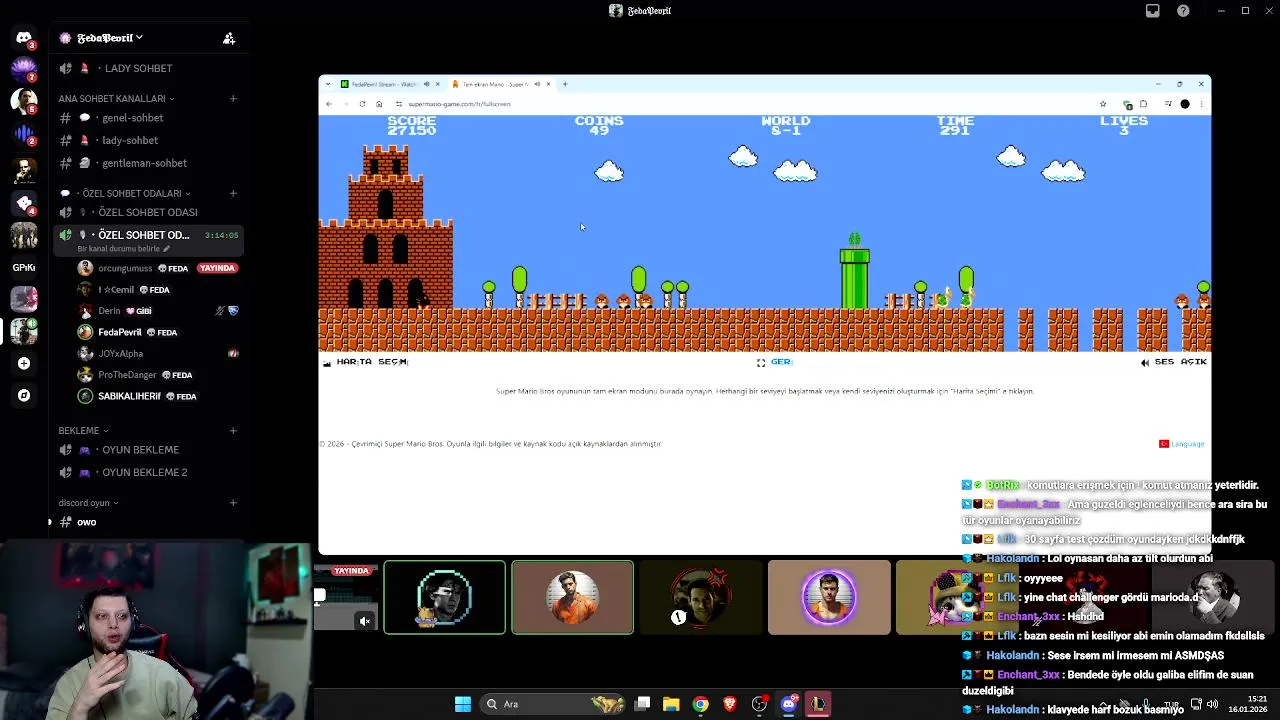Go back in Chrome browser window

329,104
